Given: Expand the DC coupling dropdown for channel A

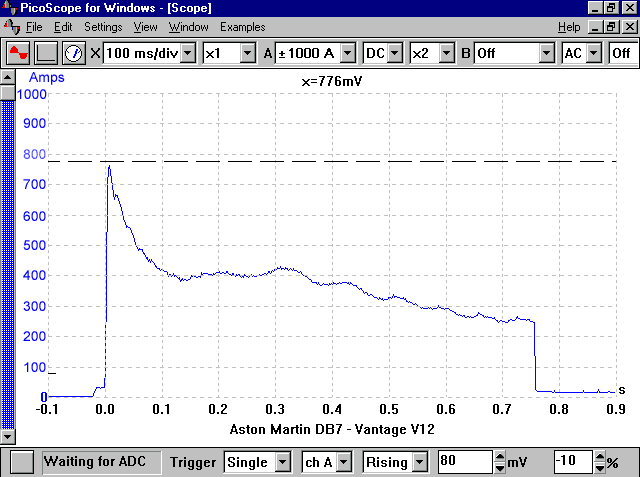Looking at the screenshot, I should (x=395, y=52).
